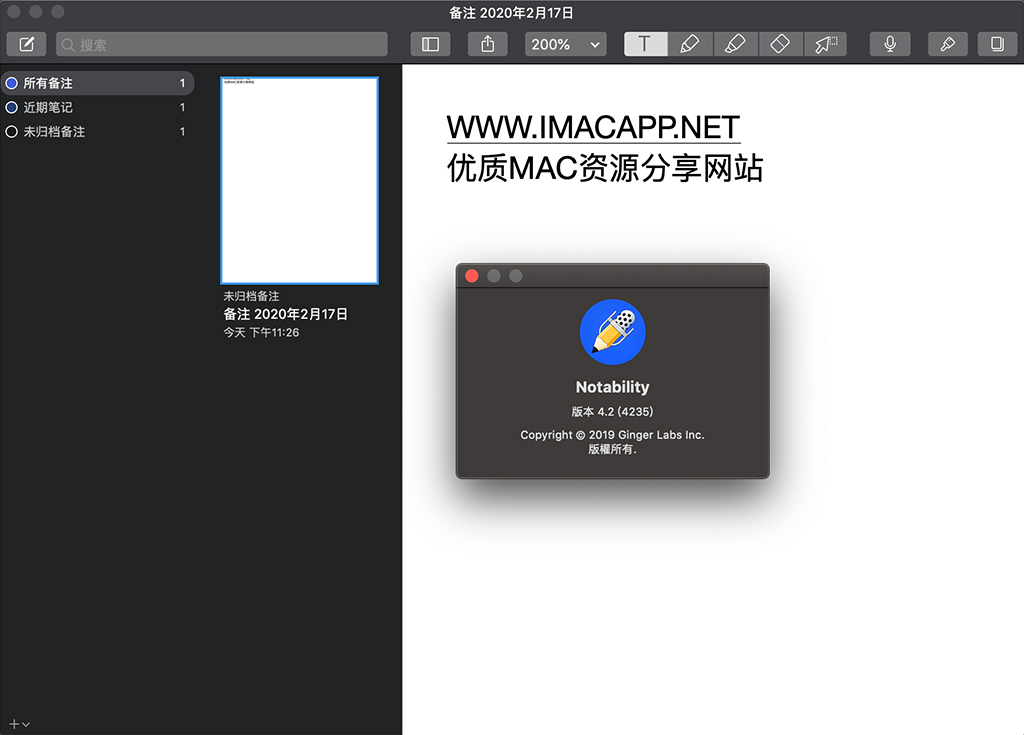The width and height of the screenshot is (1024, 735).
Task: Start audio recording with microphone icon
Action: click(889, 44)
